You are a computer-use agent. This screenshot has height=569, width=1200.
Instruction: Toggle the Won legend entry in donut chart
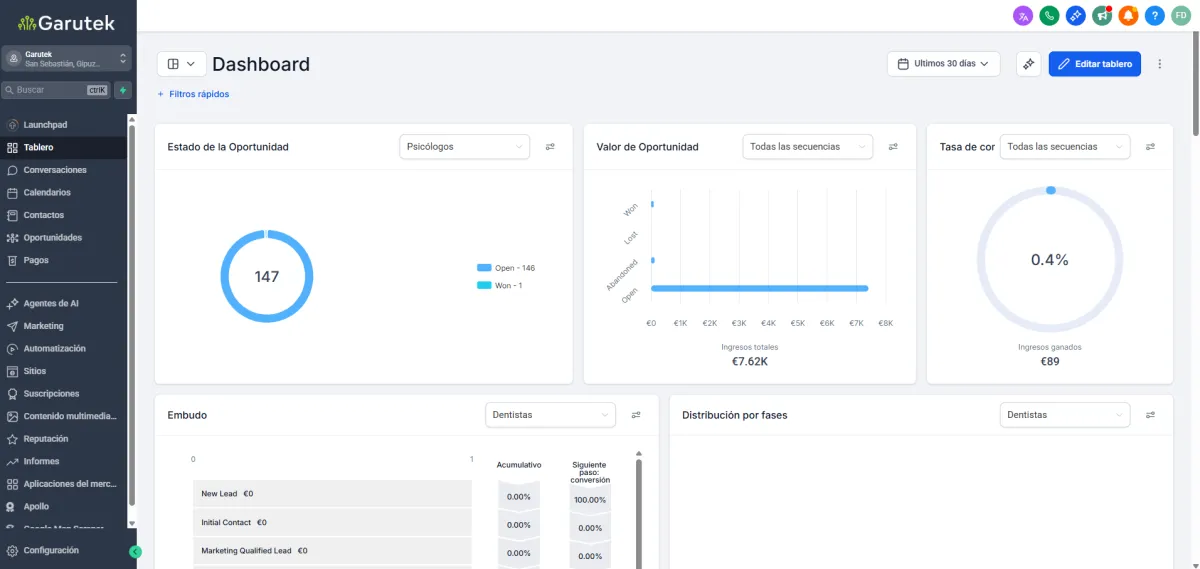500,285
